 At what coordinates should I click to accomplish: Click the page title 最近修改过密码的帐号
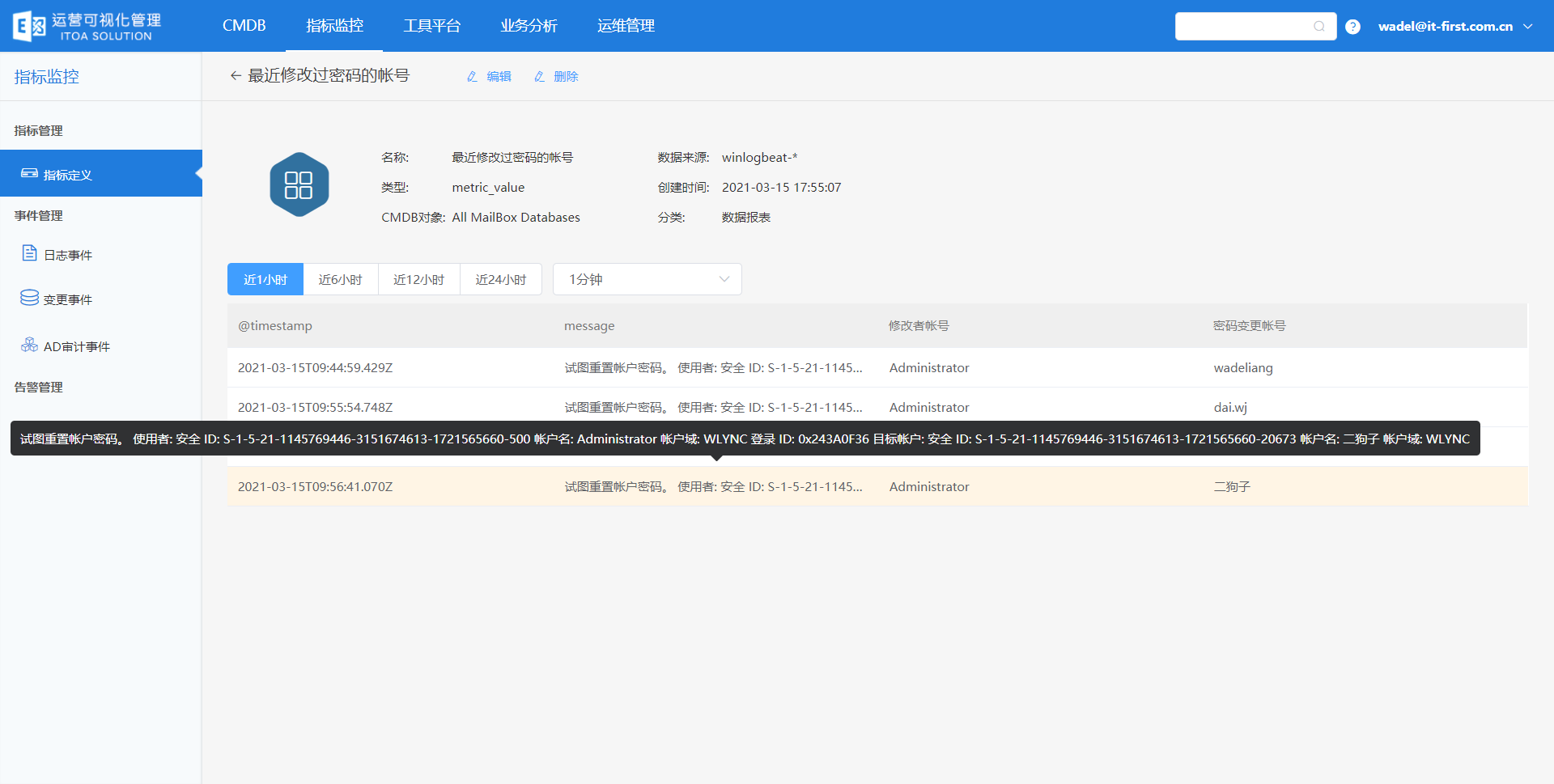point(329,75)
